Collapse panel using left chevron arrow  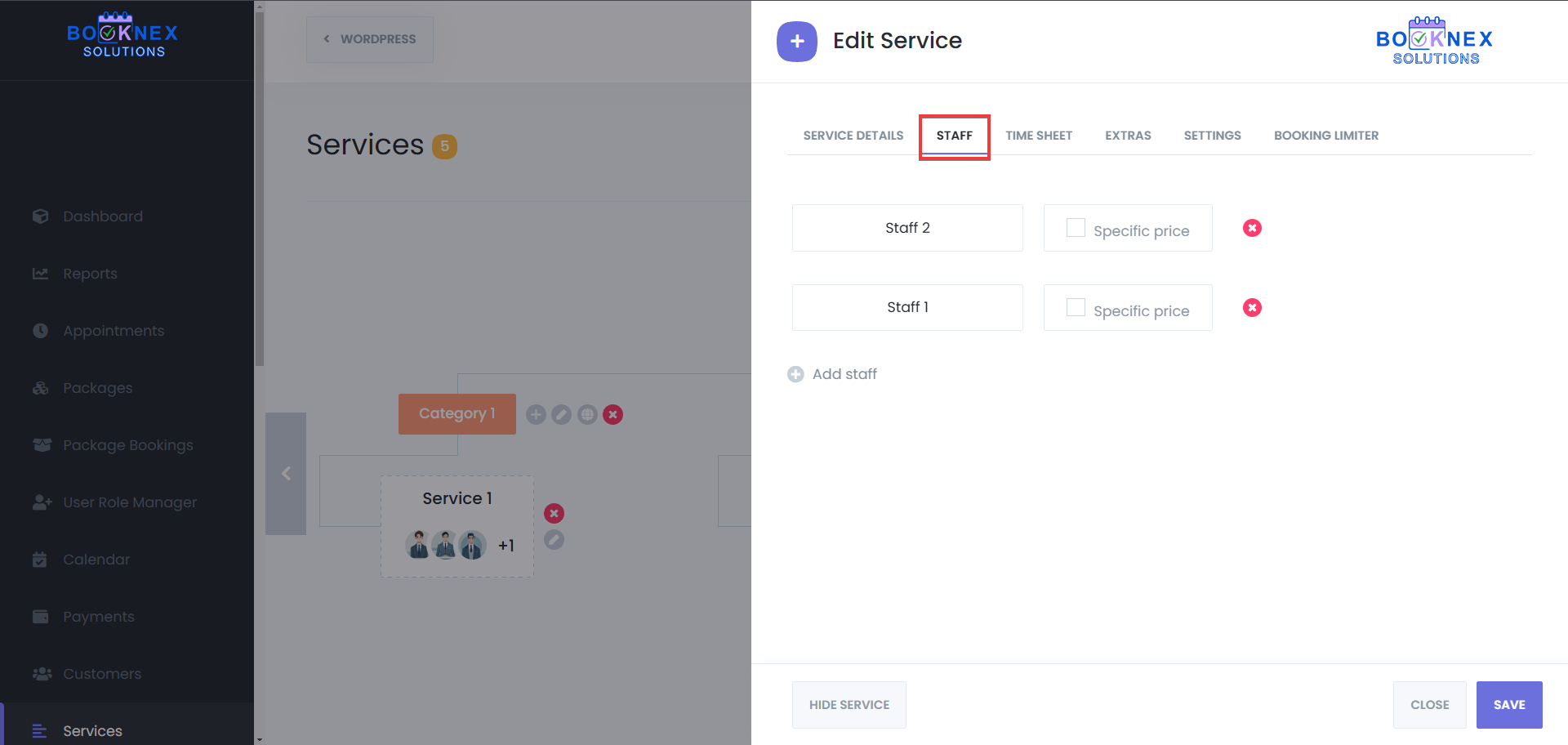(x=286, y=474)
